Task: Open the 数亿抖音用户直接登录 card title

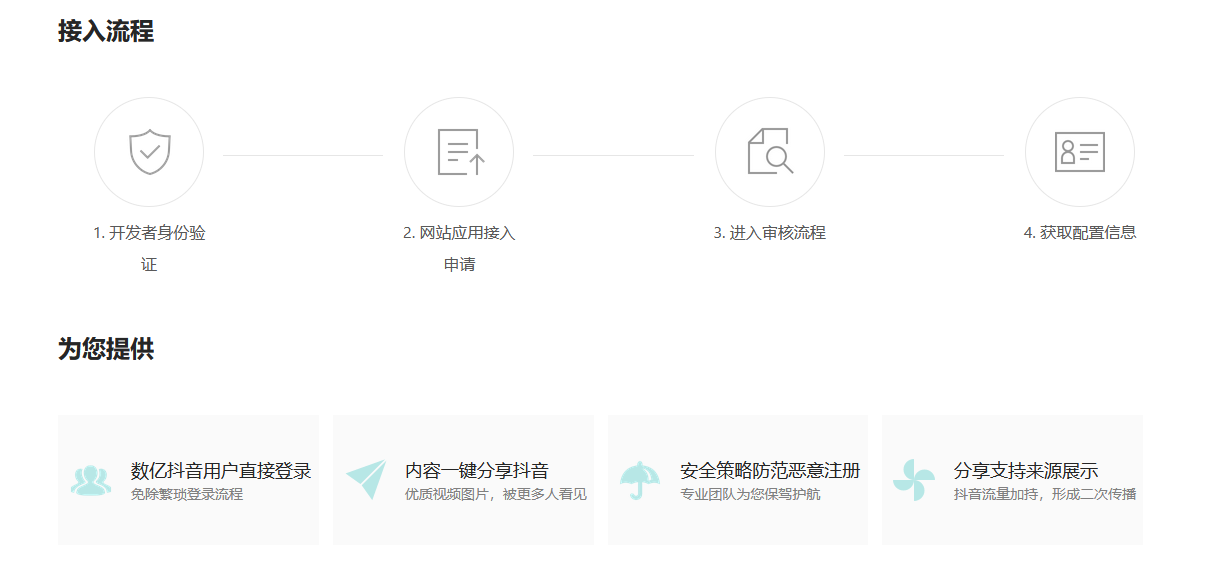Action: click(221, 471)
